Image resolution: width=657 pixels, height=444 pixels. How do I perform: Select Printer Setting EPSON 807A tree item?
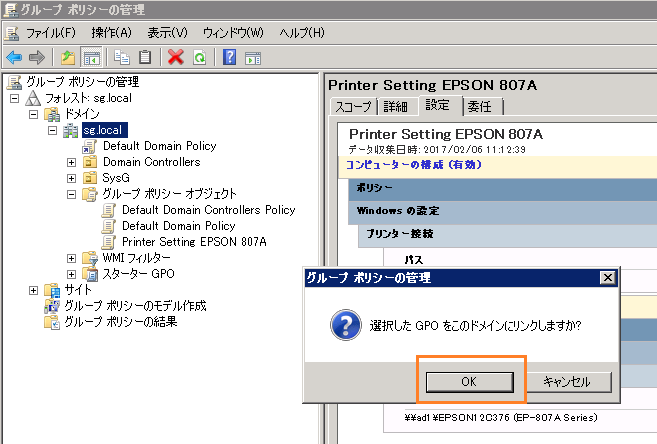[194, 242]
